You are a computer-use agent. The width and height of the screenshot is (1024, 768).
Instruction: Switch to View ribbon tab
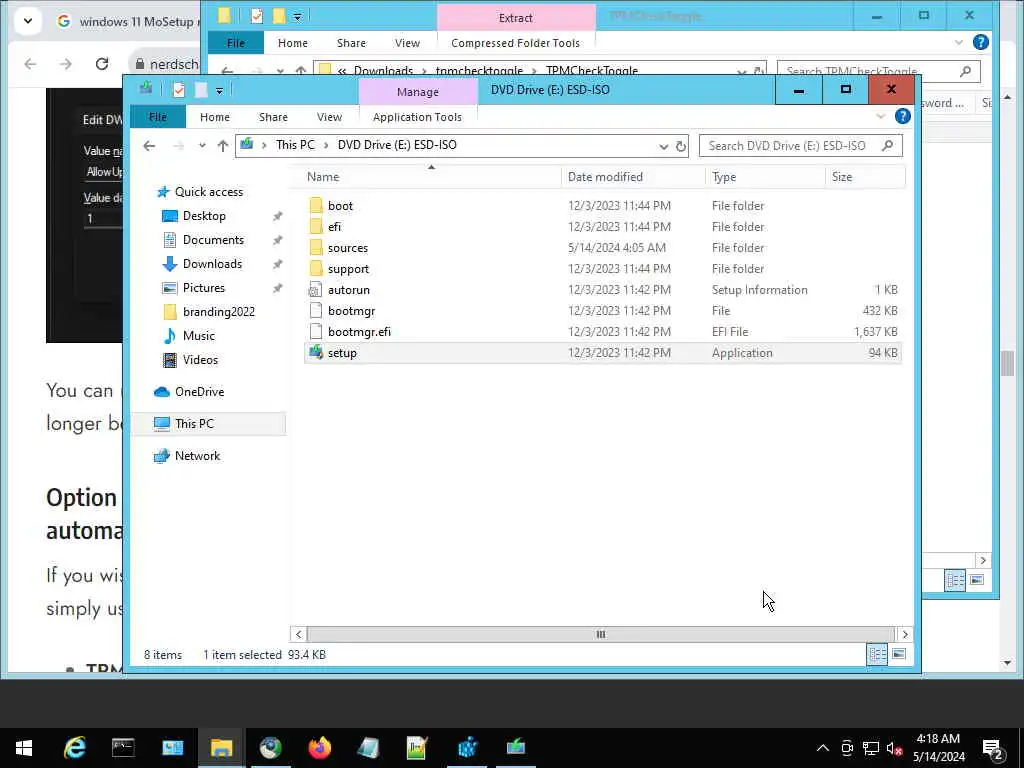(329, 117)
